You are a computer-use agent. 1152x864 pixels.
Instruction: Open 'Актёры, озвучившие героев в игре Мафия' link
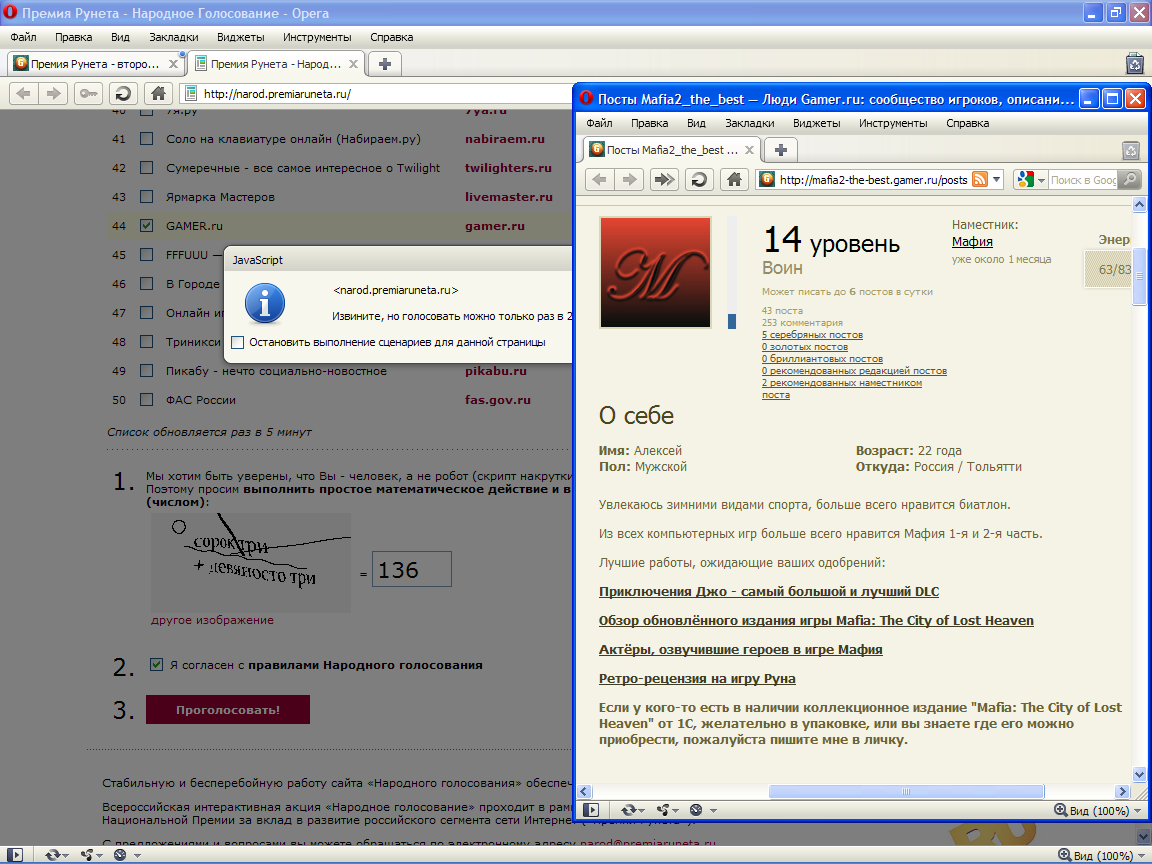pyautogui.click(x=741, y=649)
